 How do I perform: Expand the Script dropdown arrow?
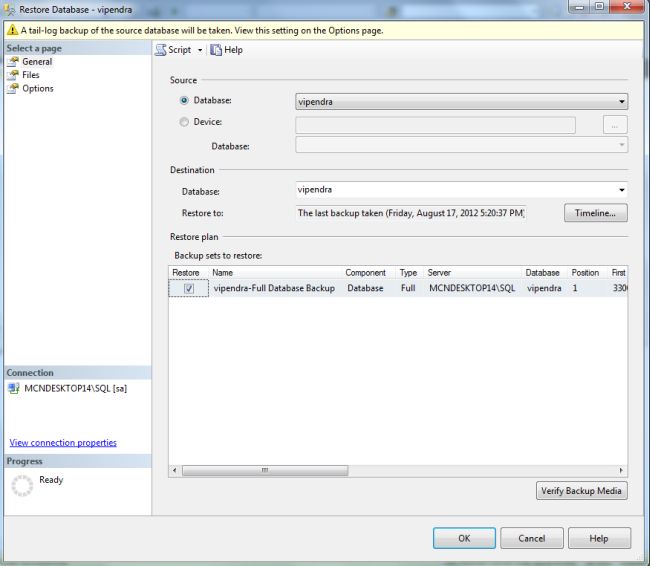click(x=200, y=50)
